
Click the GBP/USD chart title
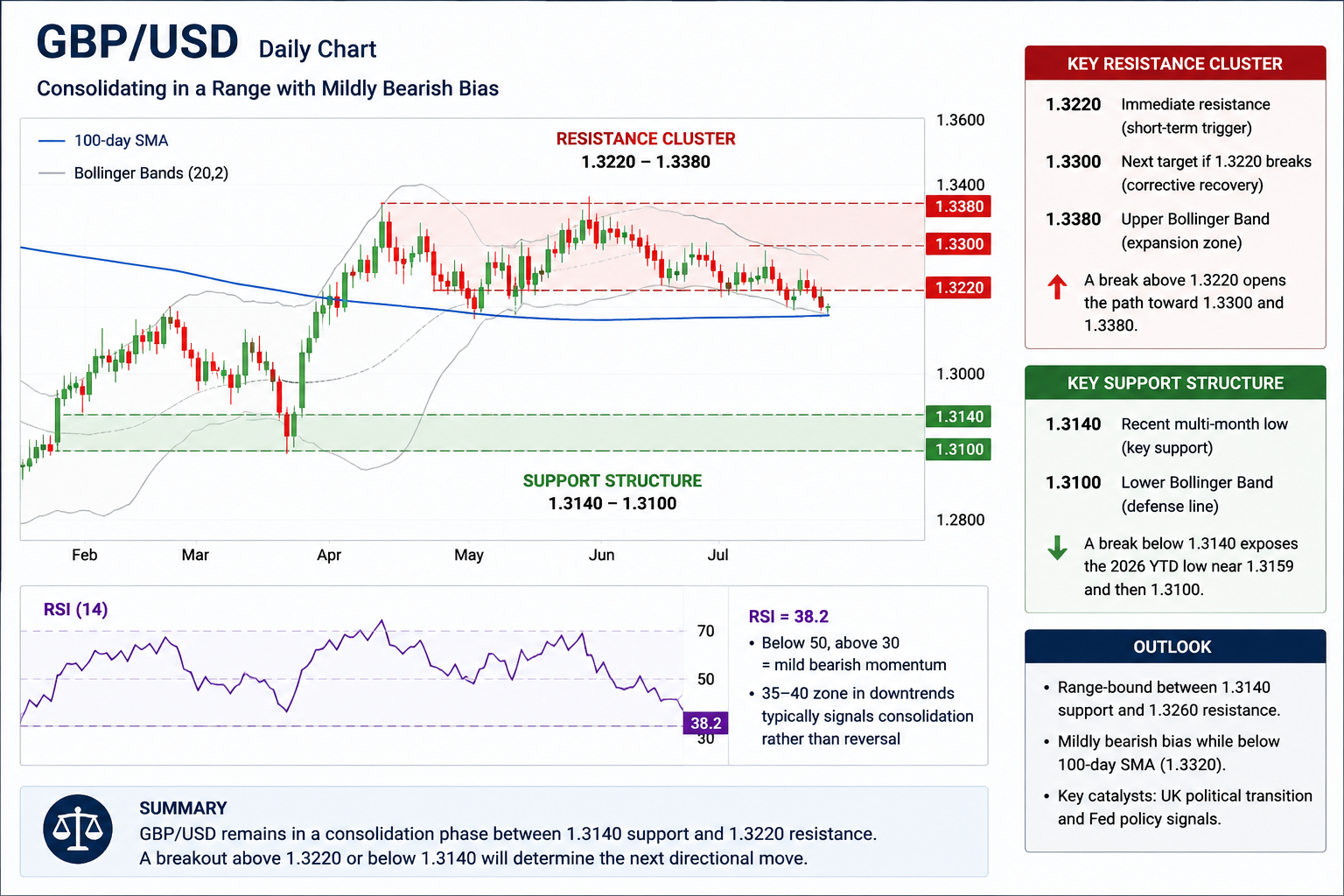tap(137, 42)
